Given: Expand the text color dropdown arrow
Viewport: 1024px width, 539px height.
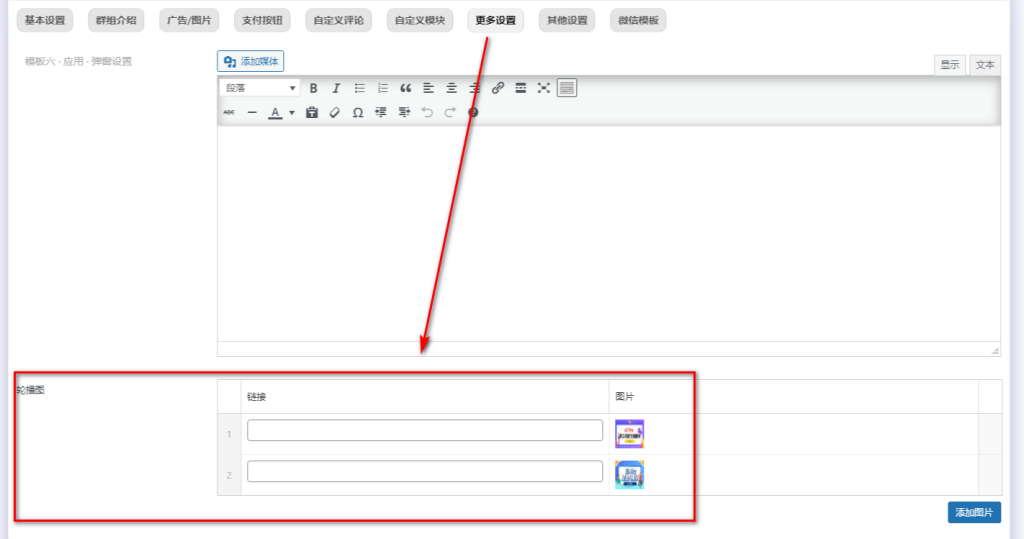Looking at the screenshot, I should [292, 113].
